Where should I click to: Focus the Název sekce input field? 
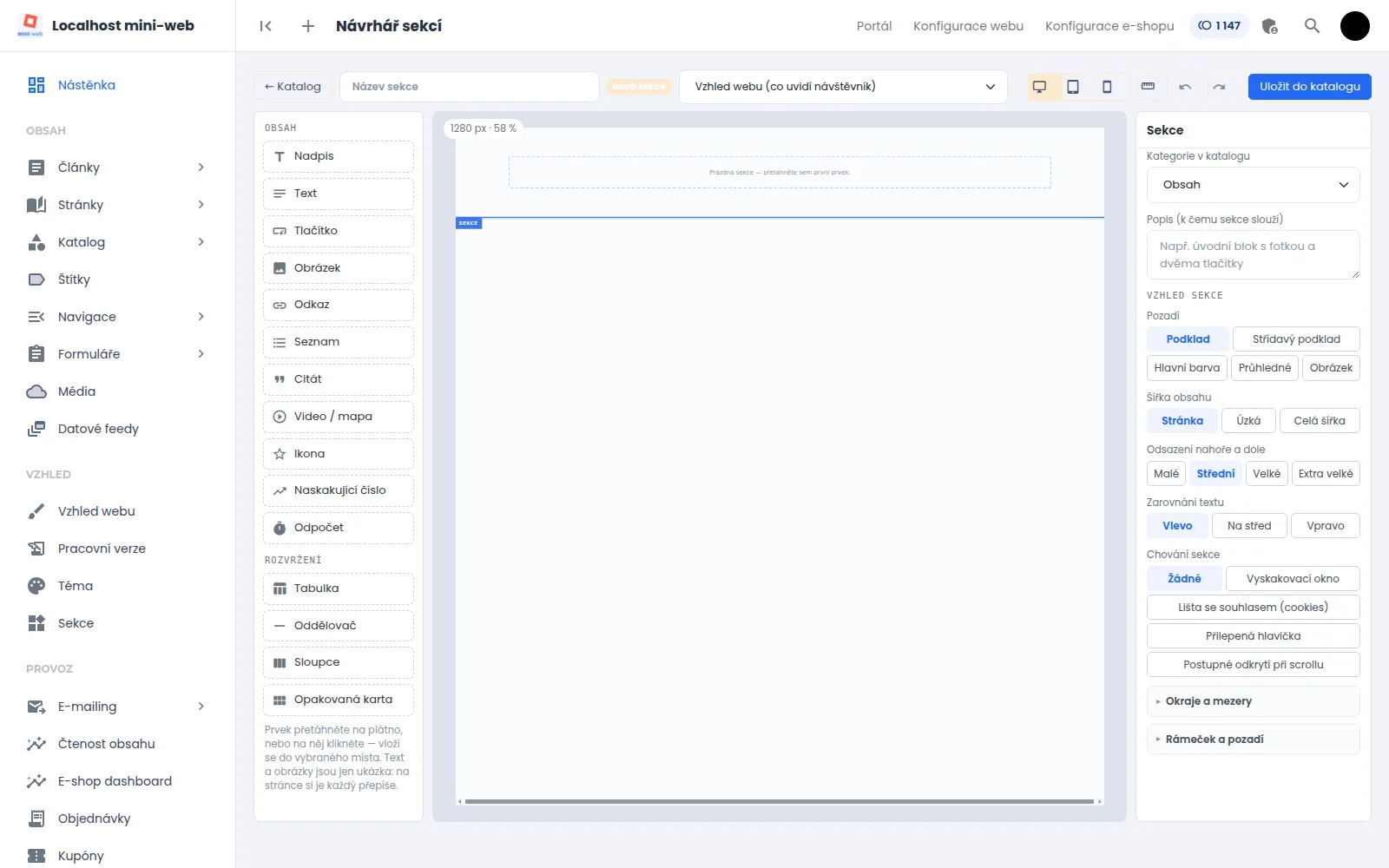470,87
